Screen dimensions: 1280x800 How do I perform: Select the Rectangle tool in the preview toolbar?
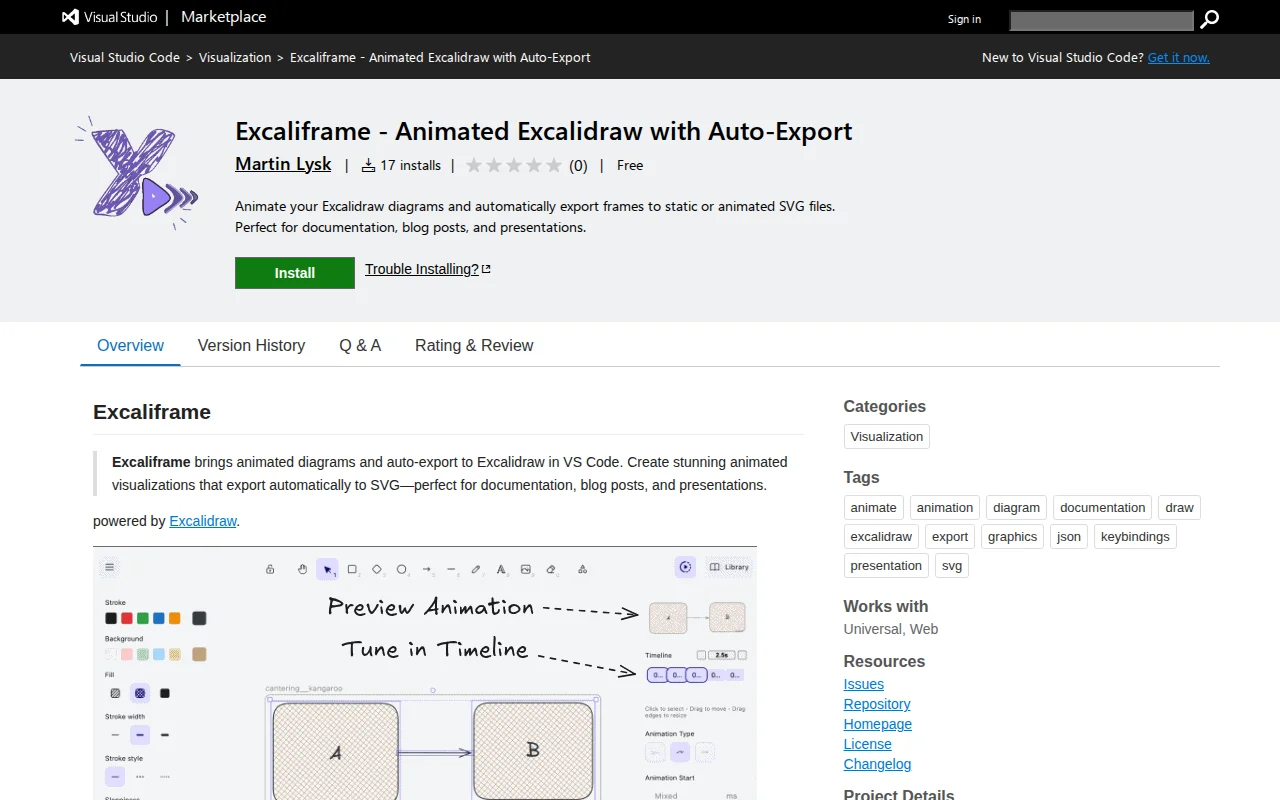[352, 569]
